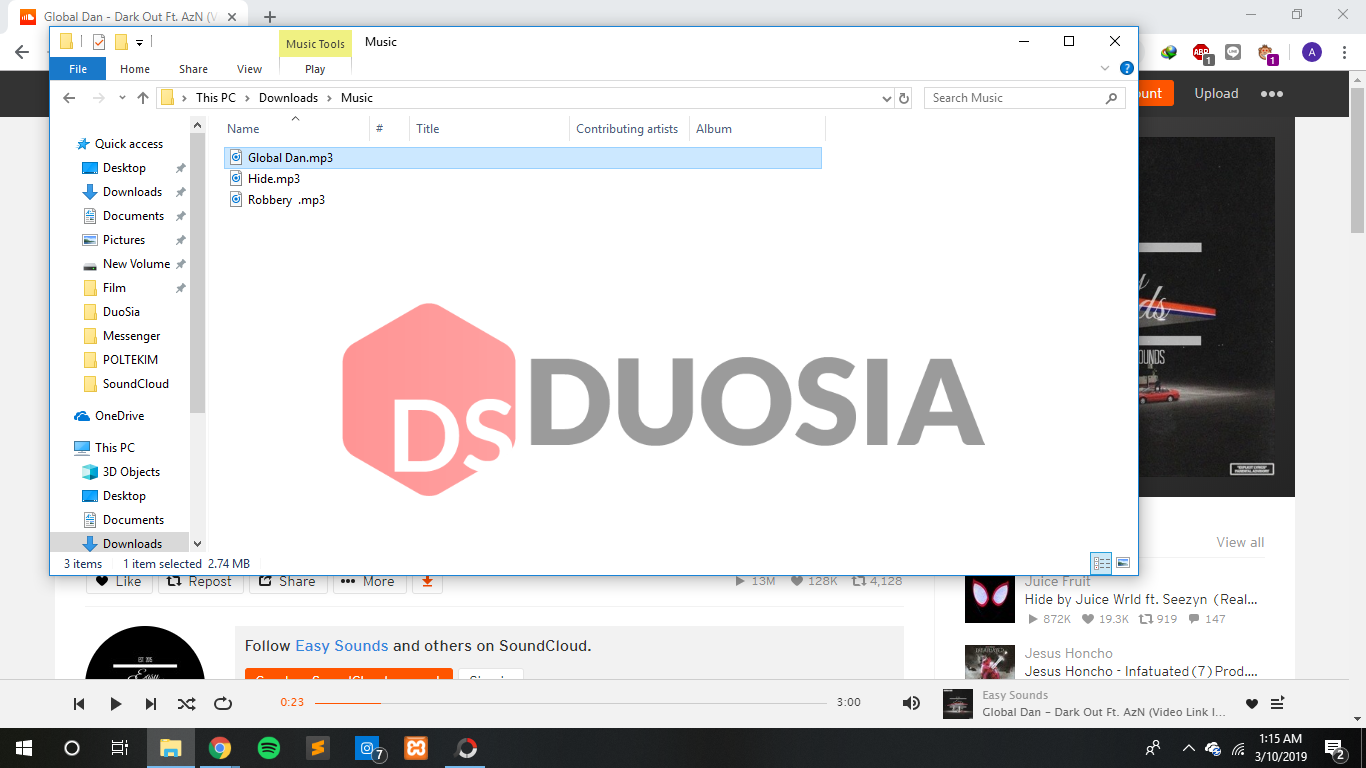Open Windows Start menu
The height and width of the screenshot is (768, 1366).
[24, 748]
